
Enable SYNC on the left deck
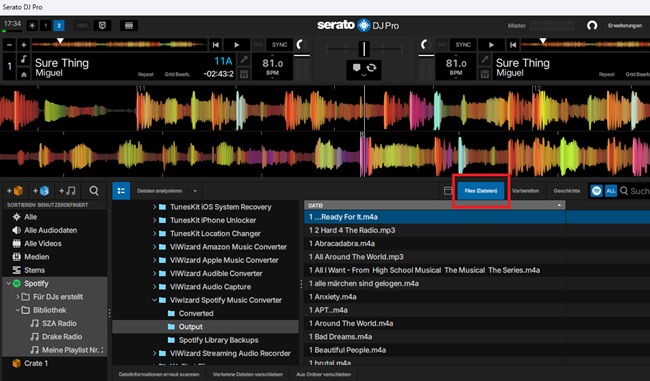(x=279, y=45)
